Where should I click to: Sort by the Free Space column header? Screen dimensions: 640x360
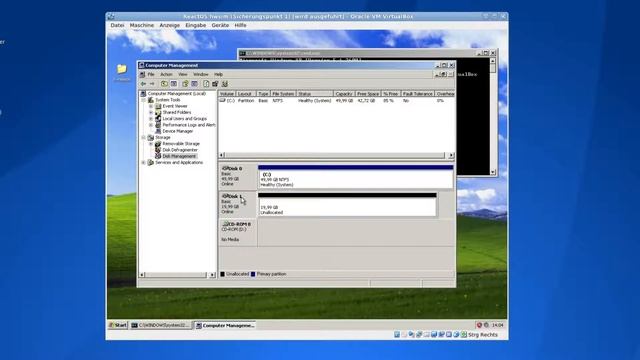coord(368,94)
